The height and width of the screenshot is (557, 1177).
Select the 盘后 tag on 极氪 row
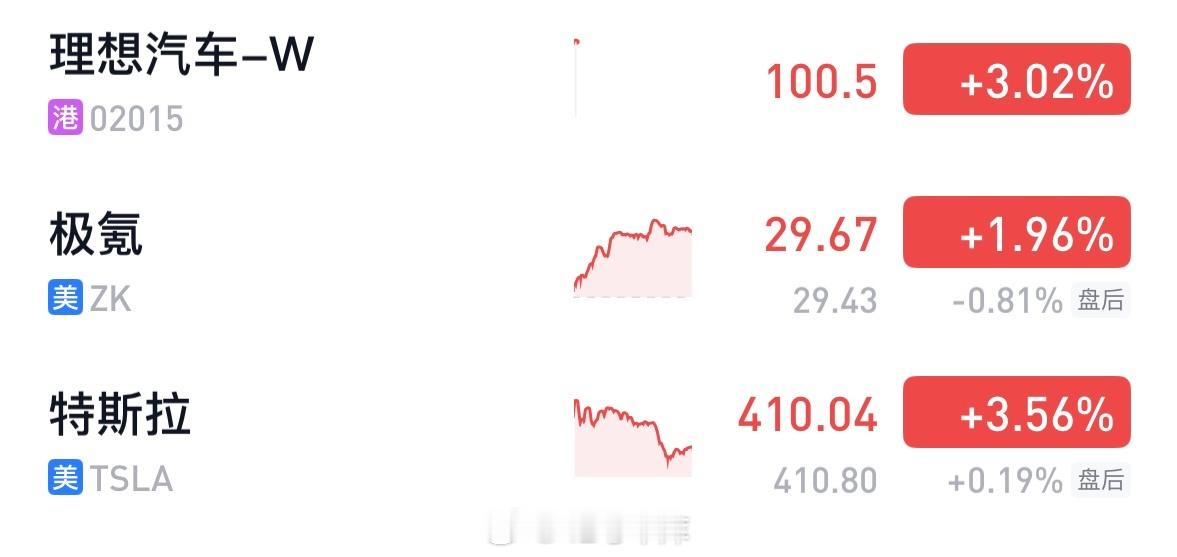[x=1100, y=300]
